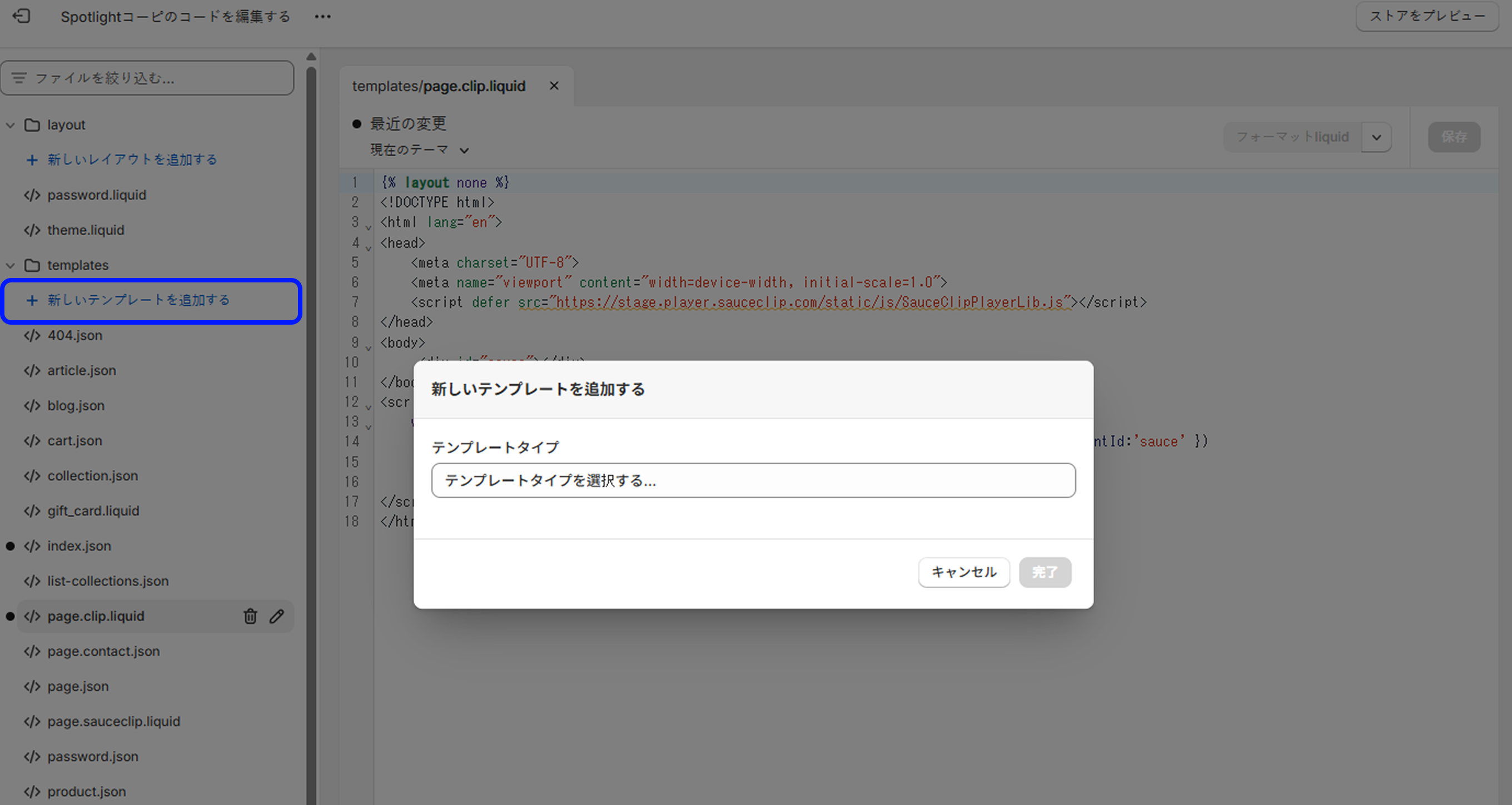This screenshot has height=805, width=1512.
Task: Click the sidebar scrollbar up arrow
Action: tap(311, 57)
